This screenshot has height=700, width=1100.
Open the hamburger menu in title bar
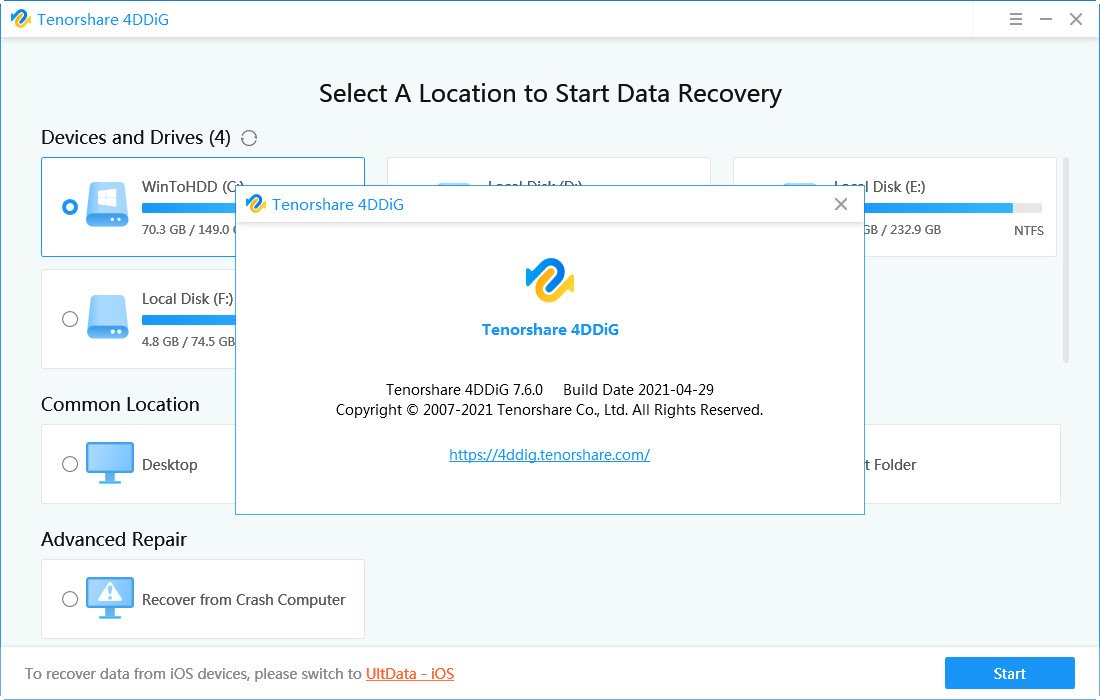(1015, 20)
